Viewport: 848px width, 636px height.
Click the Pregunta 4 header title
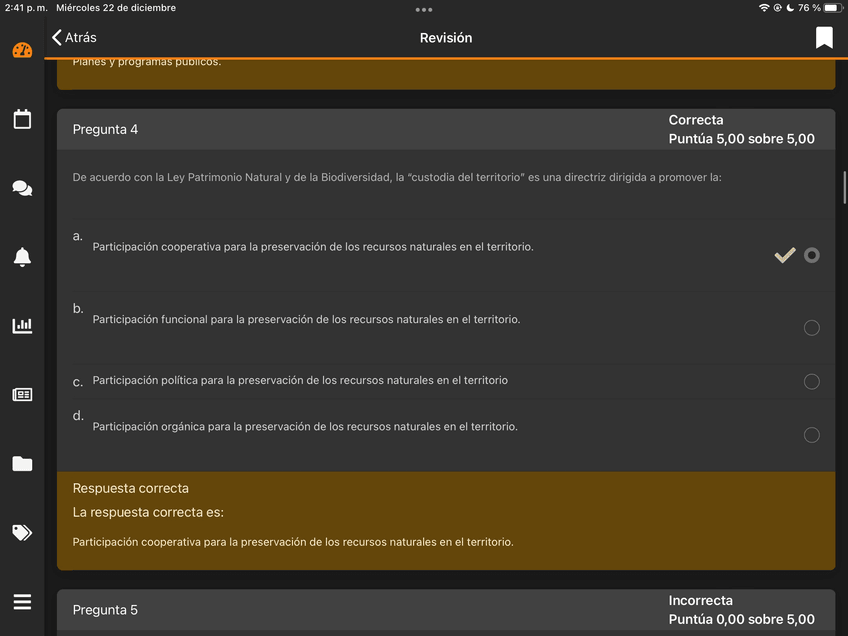[x=105, y=129]
